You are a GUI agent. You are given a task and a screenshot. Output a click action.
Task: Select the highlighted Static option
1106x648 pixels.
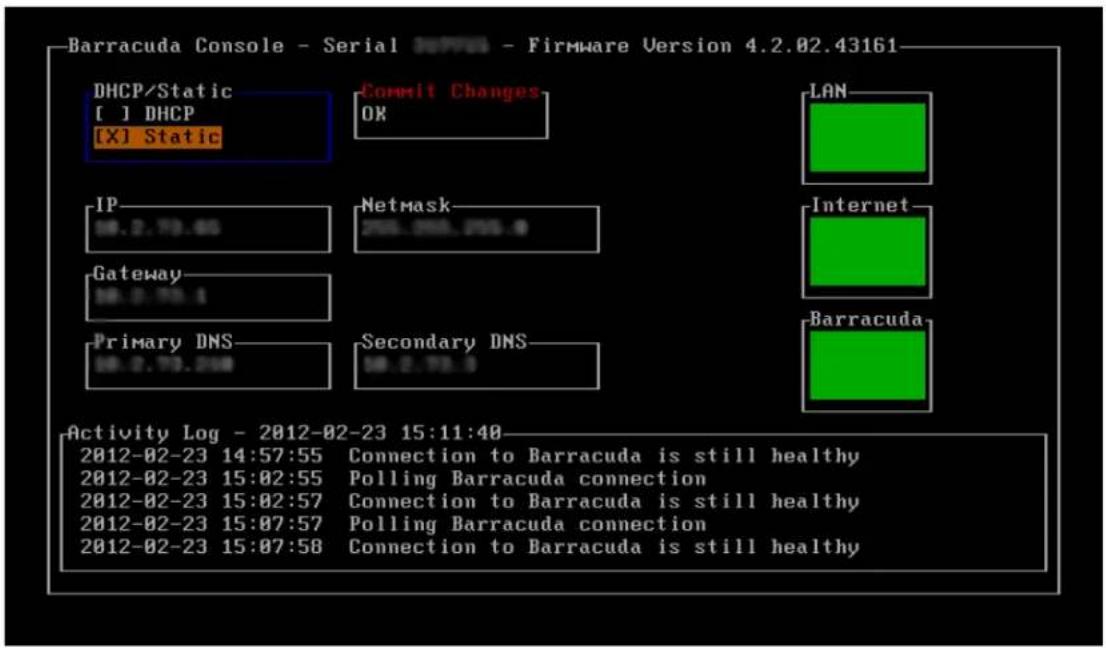157,137
